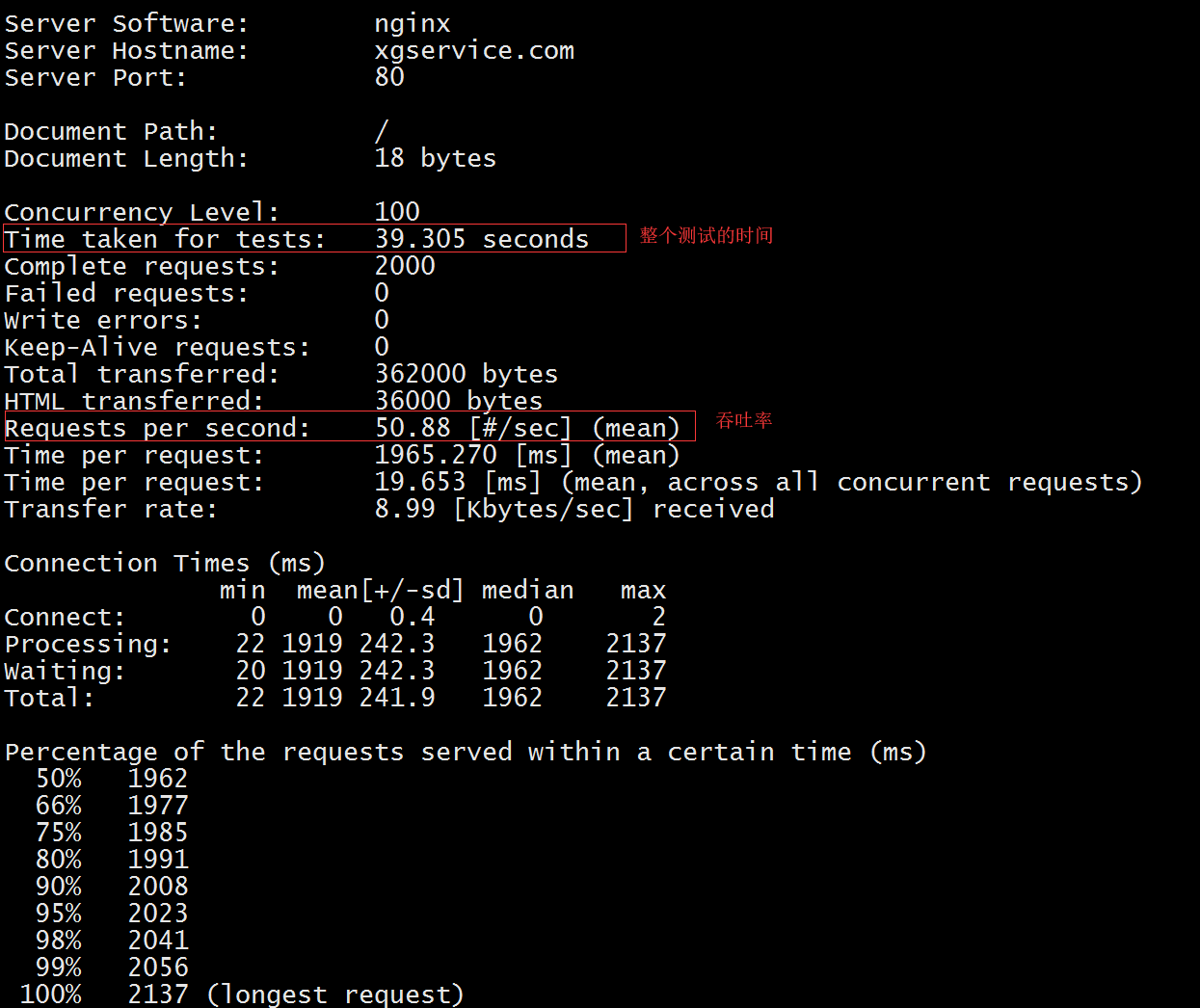Click the 50% percentile value 1962
The image size is (1200, 1008).
(158, 779)
